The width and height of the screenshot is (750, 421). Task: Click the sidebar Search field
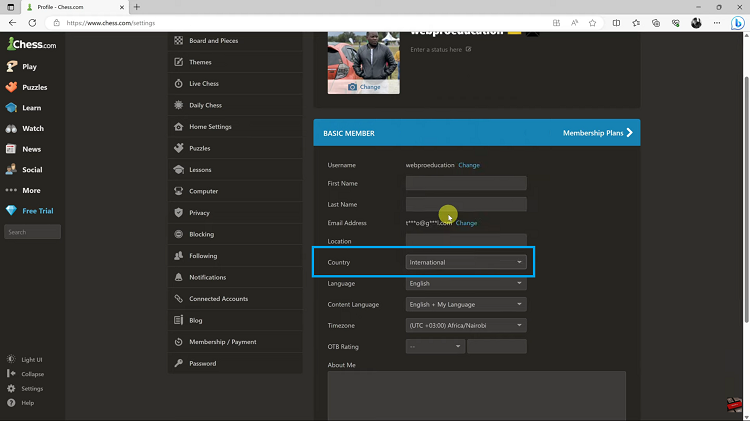pyautogui.click(x=33, y=232)
